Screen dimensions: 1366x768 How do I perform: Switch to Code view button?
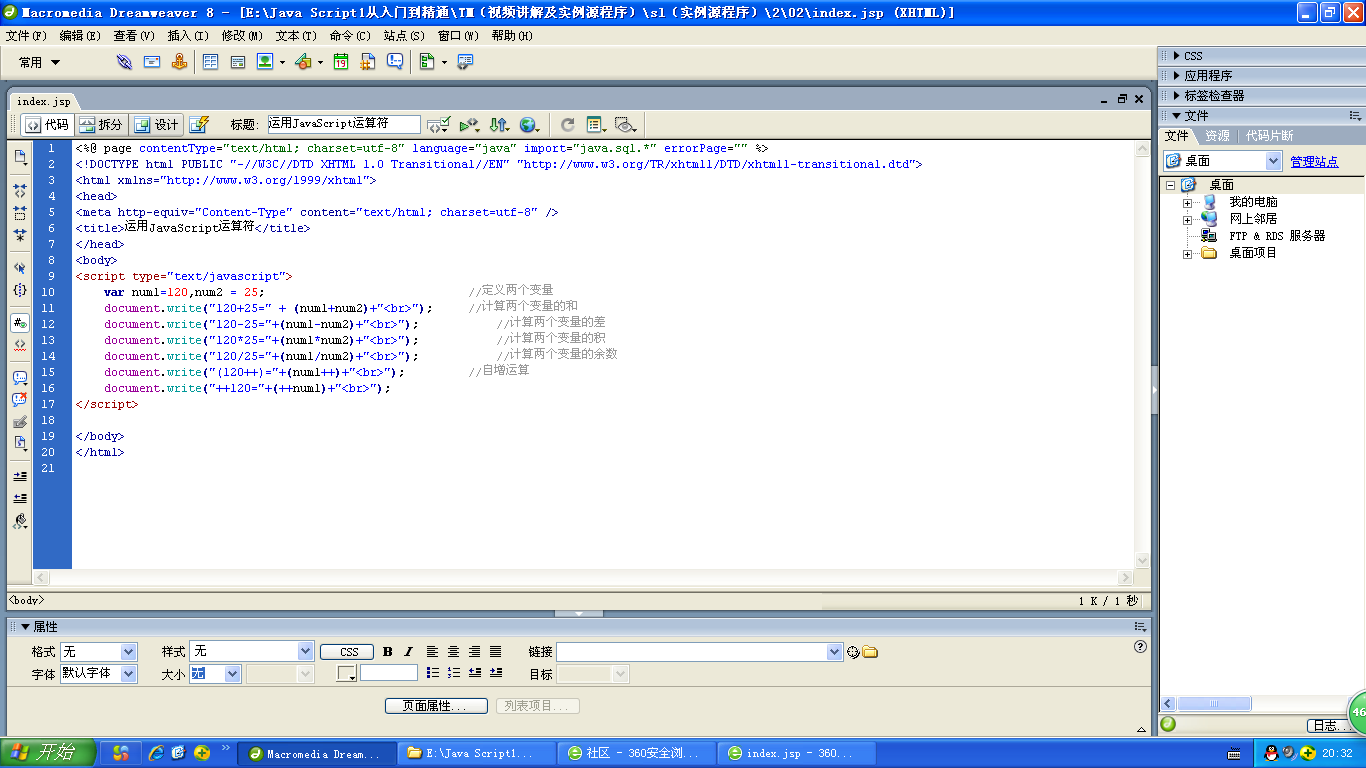(47, 125)
